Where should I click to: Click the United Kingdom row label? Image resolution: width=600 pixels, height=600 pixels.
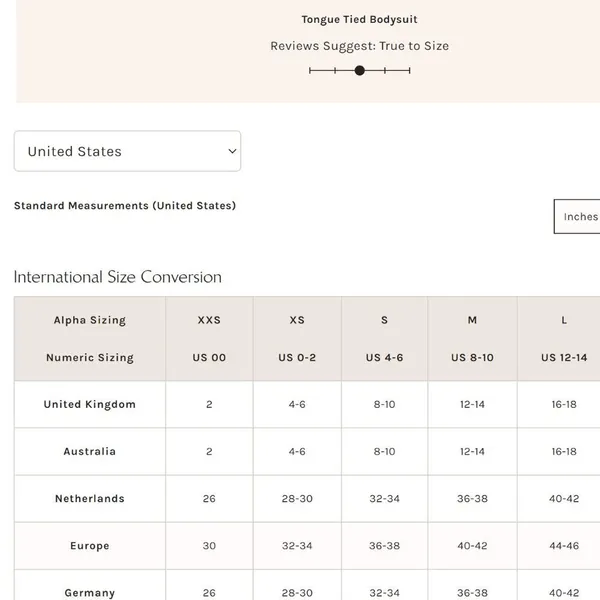(x=90, y=404)
